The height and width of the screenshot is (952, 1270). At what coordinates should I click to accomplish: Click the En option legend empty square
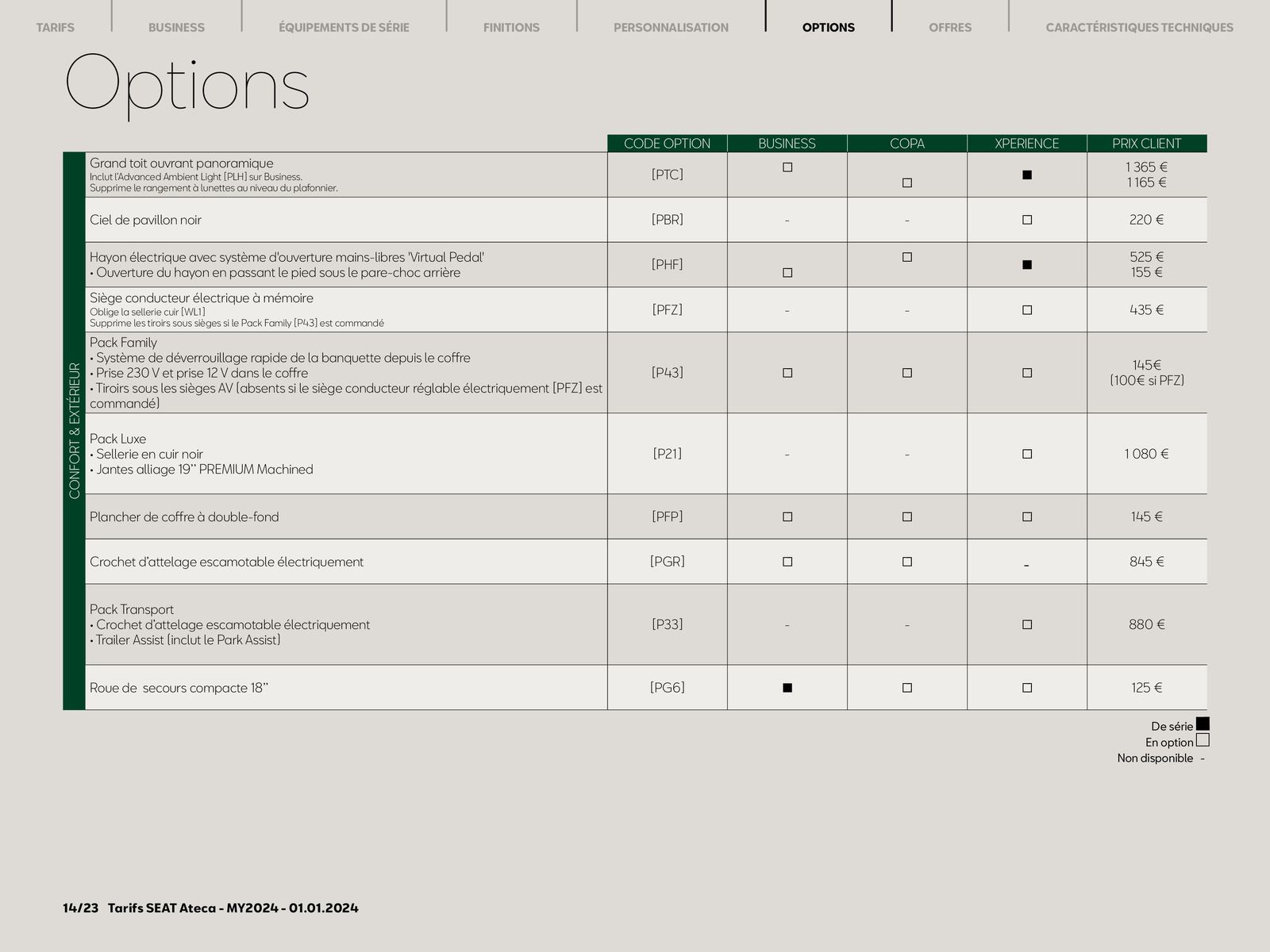(1203, 740)
